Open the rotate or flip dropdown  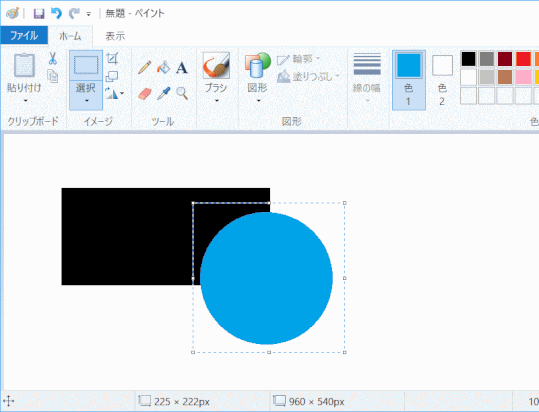tap(114, 93)
